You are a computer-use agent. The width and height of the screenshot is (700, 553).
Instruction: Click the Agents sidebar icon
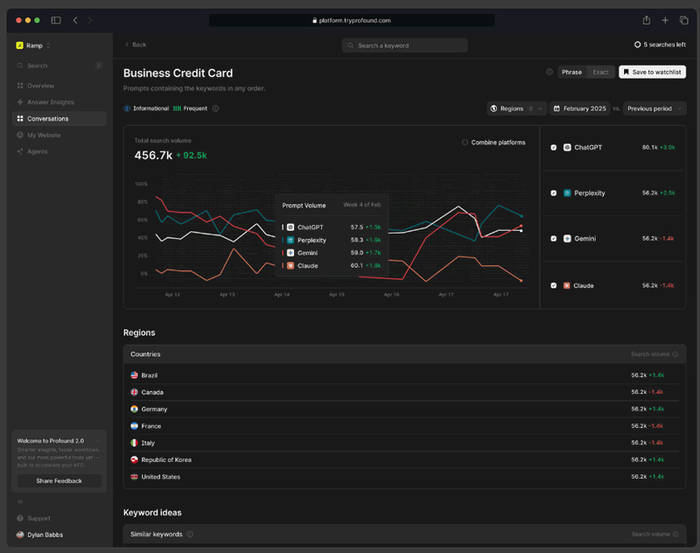click(20, 152)
